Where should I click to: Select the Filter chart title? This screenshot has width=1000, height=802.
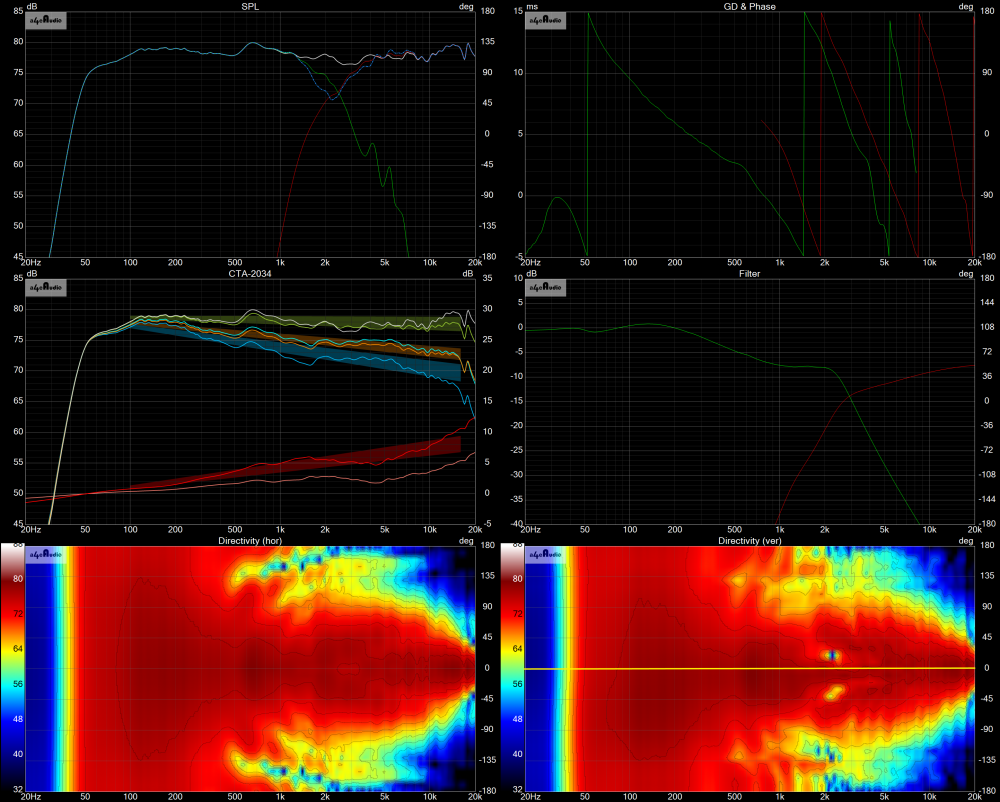749,273
